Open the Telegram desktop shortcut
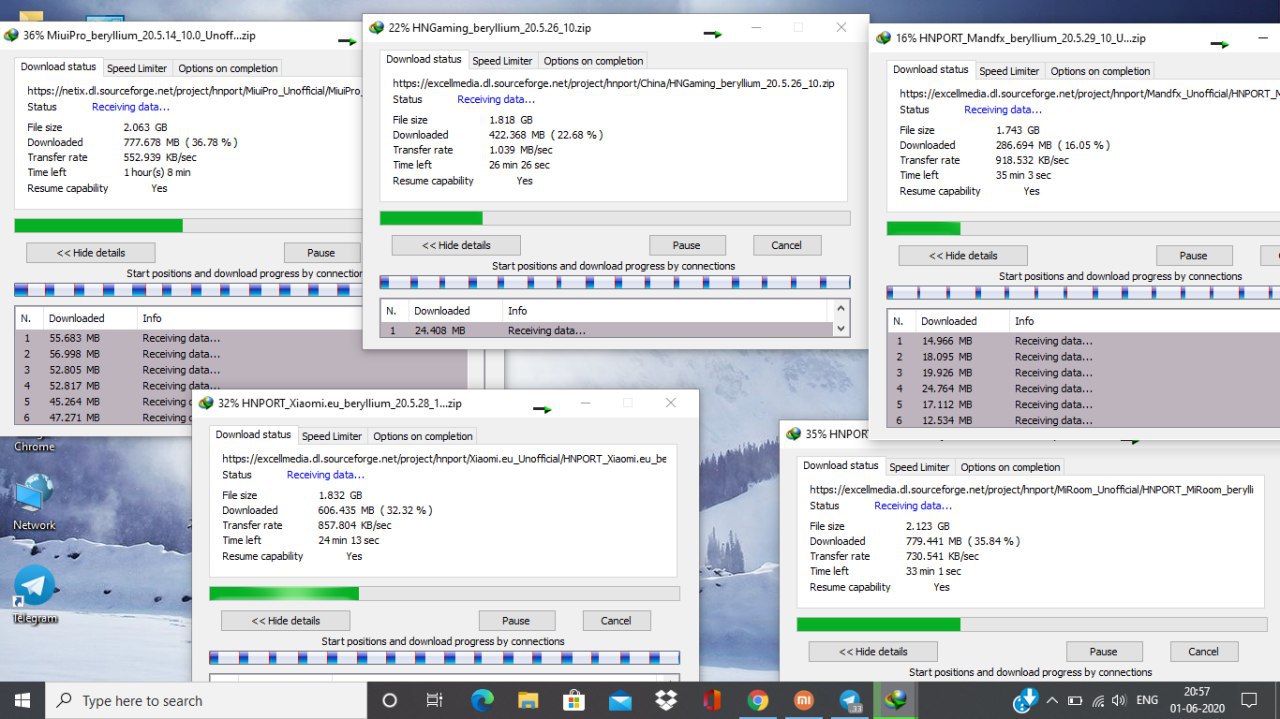This screenshot has height=719, width=1280. point(35,595)
